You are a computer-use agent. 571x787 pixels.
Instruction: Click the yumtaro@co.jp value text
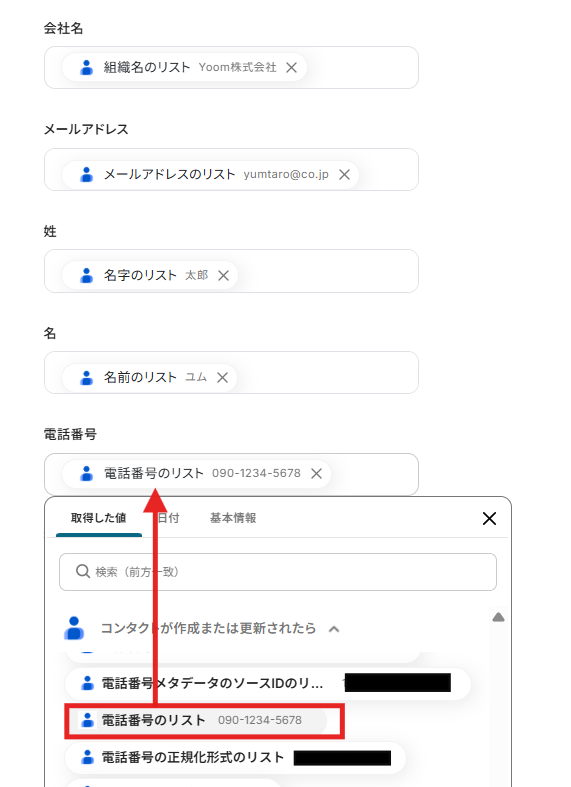click(286, 175)
